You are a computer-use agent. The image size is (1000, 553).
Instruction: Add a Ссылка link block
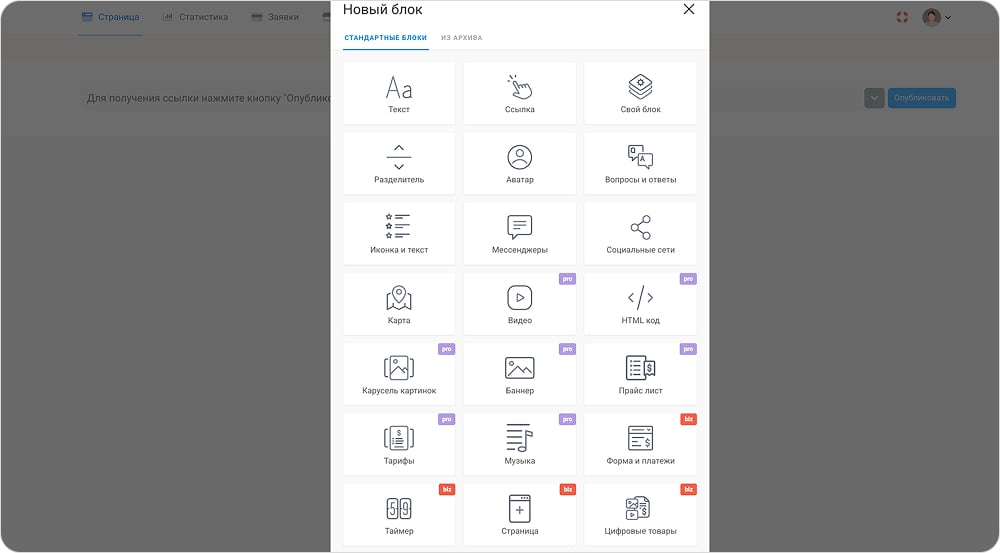coord(519,93)
